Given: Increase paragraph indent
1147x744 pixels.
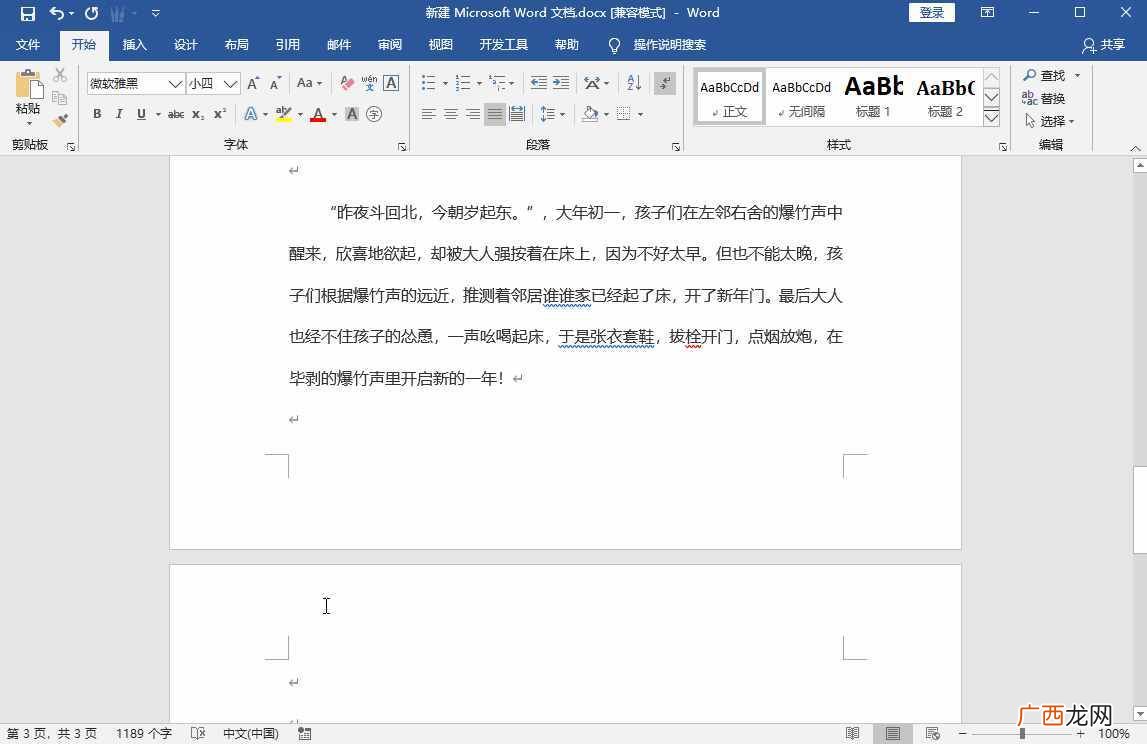Looking at the screenshot, I should (x=561, y=83).
